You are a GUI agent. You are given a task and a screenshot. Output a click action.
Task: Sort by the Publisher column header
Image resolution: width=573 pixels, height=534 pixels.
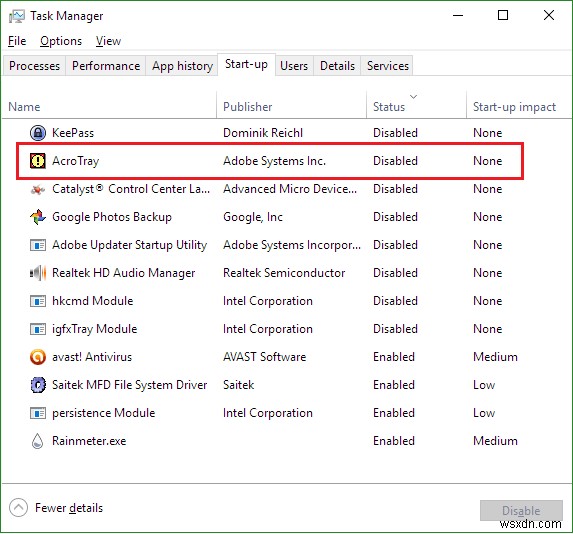pos(247,107)
